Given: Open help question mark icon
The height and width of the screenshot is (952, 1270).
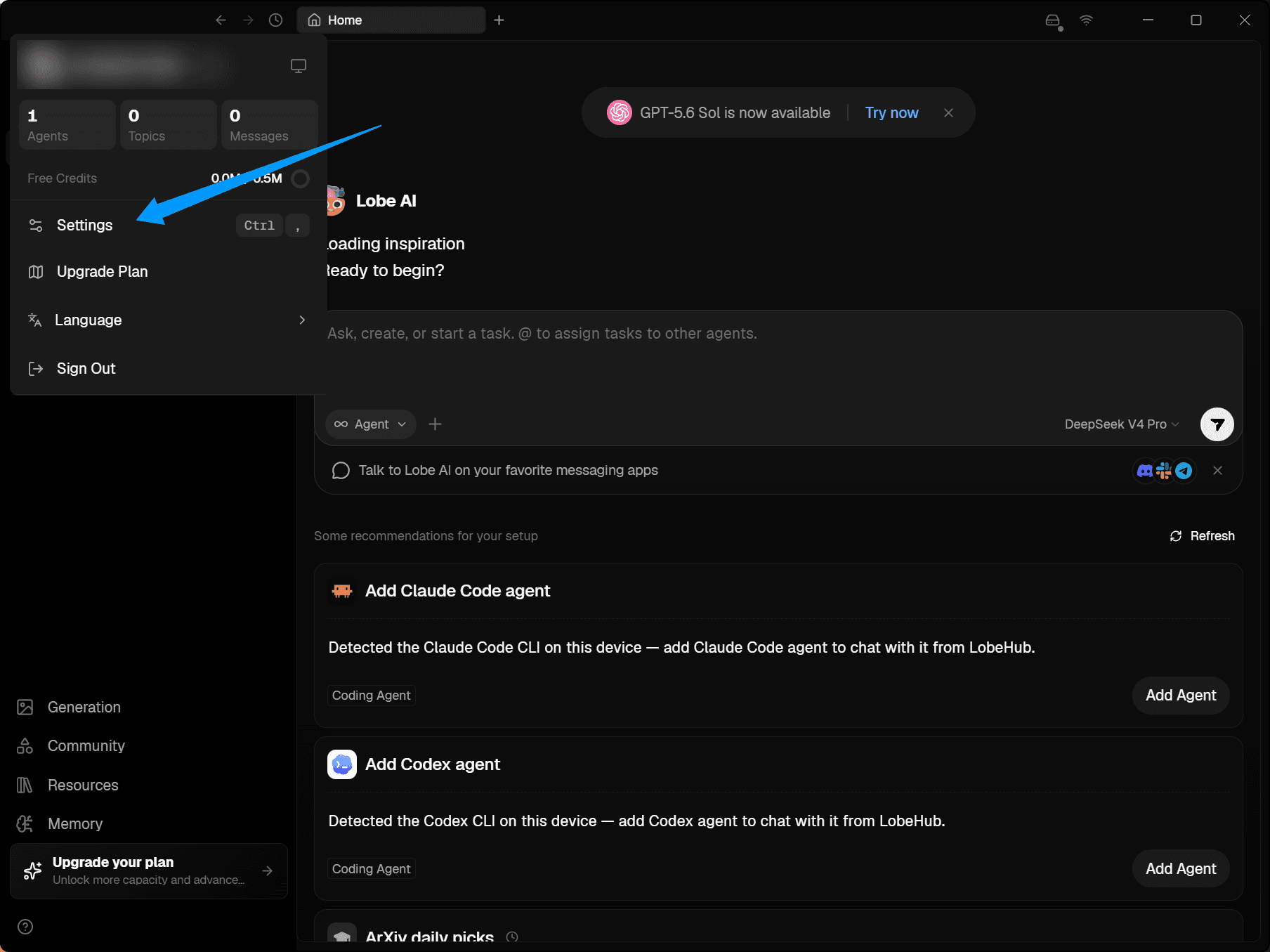Looking at the screenshot, I should (25, 927).
